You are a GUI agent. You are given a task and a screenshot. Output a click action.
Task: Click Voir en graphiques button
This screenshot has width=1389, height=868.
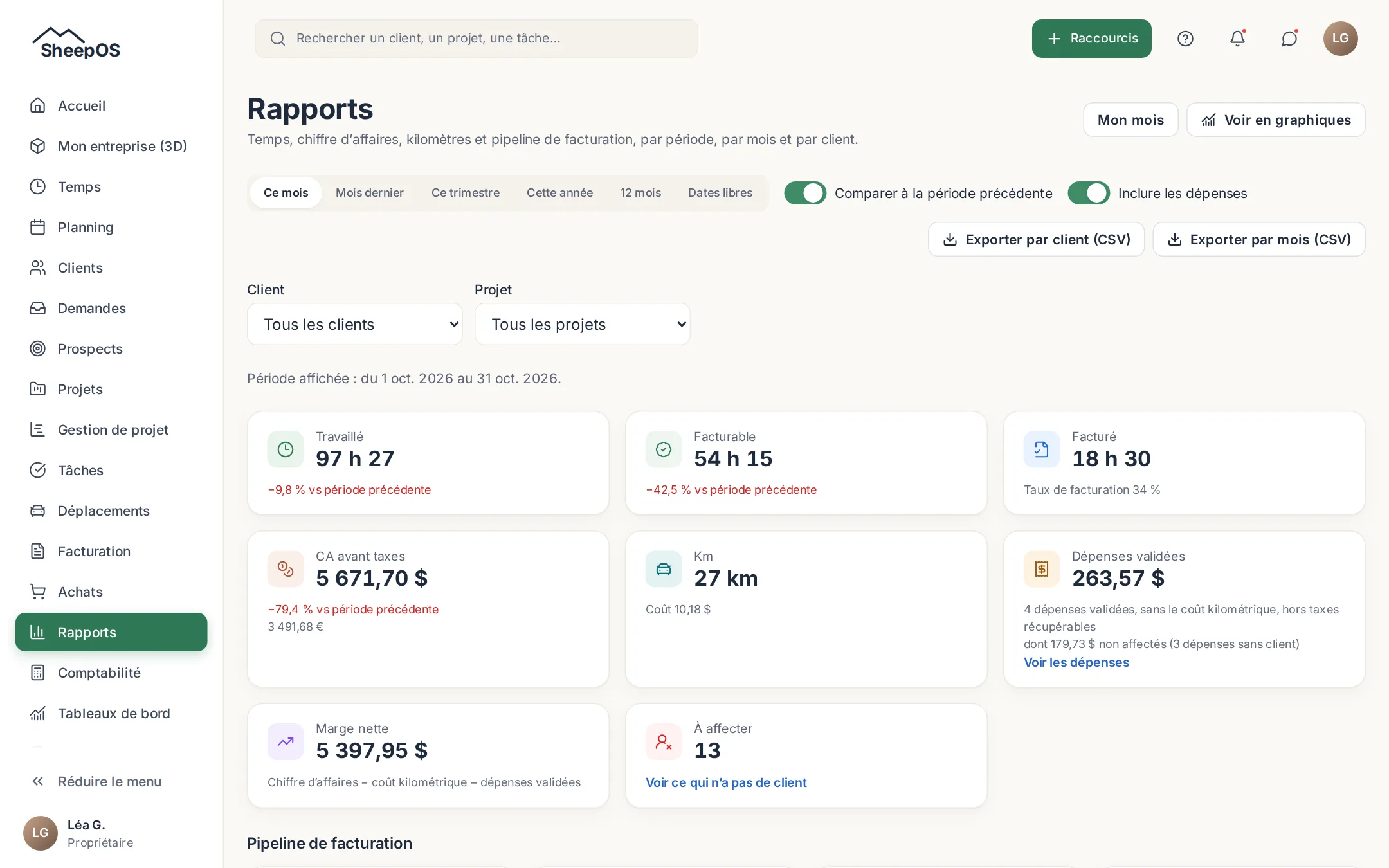[1276, 120]
